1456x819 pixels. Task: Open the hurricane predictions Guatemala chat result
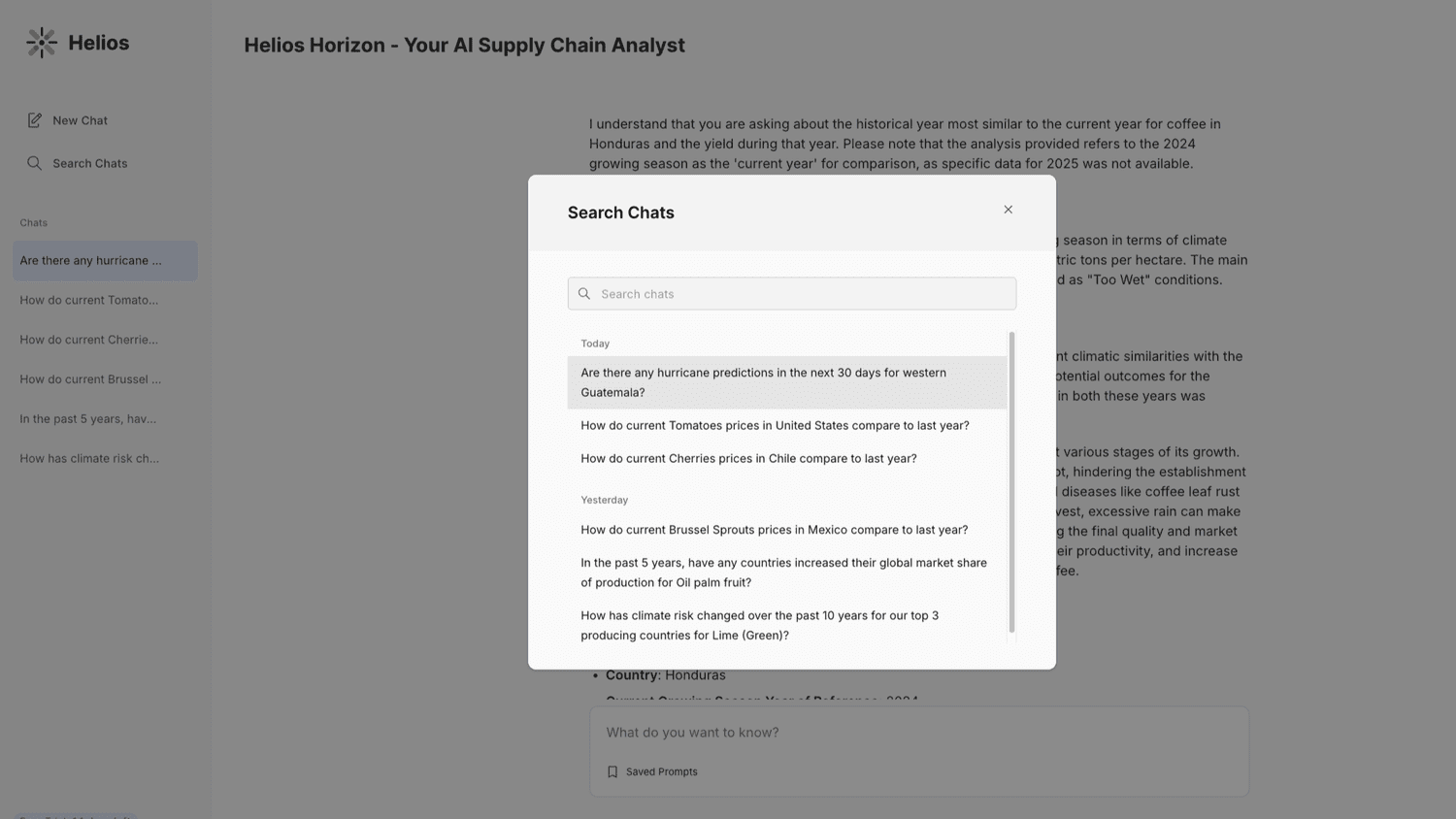click(x=787, y=382)
